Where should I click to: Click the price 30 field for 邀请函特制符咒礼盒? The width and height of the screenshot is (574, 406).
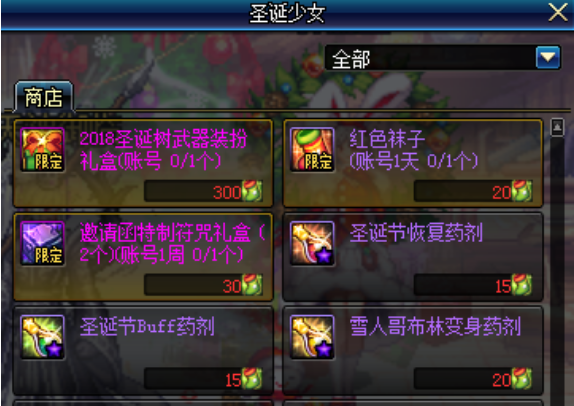click(203, 284)
